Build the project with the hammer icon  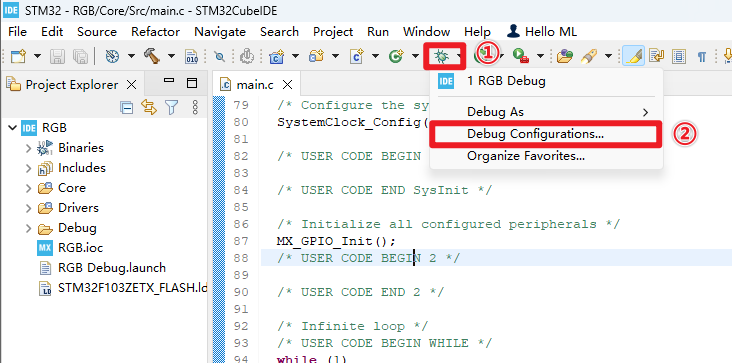pyautogui.click(x=152, y=56)
